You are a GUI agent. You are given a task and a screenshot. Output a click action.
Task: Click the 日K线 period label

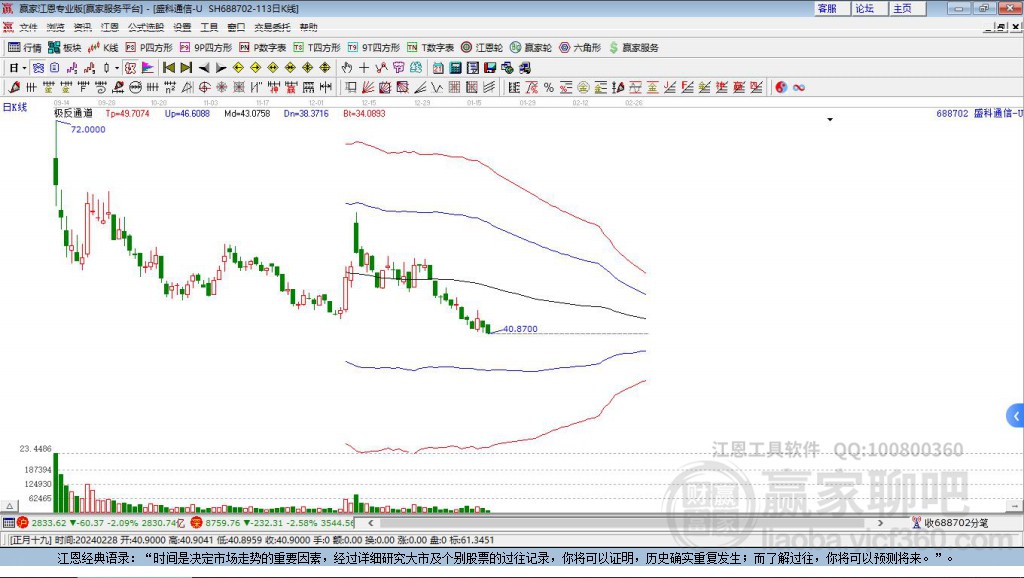pos(15,107)
